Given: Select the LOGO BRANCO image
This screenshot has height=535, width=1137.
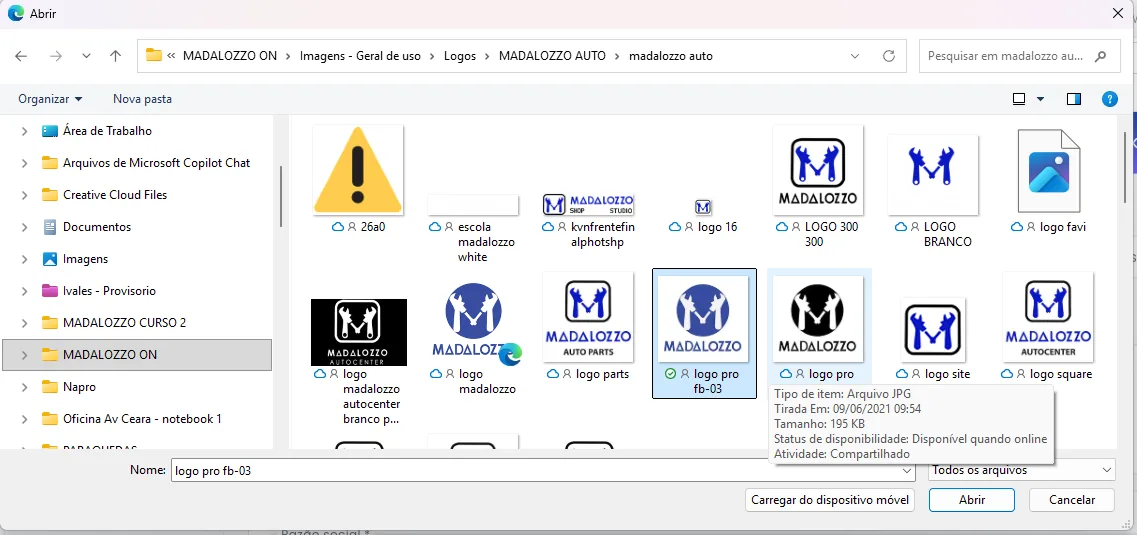Looking at the screenshot, I should [933, 191].
